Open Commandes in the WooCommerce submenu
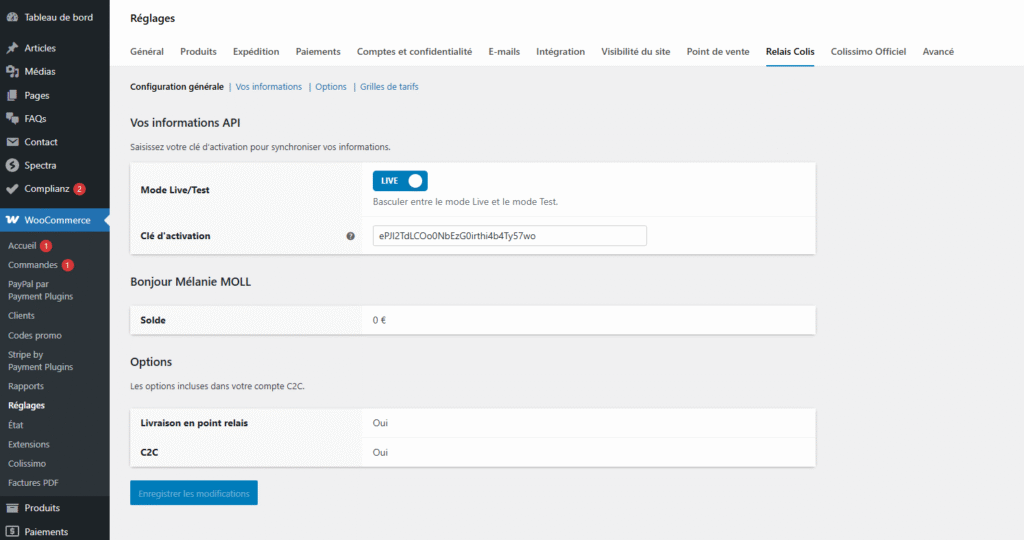The image size is (1024, 540). 33,265
